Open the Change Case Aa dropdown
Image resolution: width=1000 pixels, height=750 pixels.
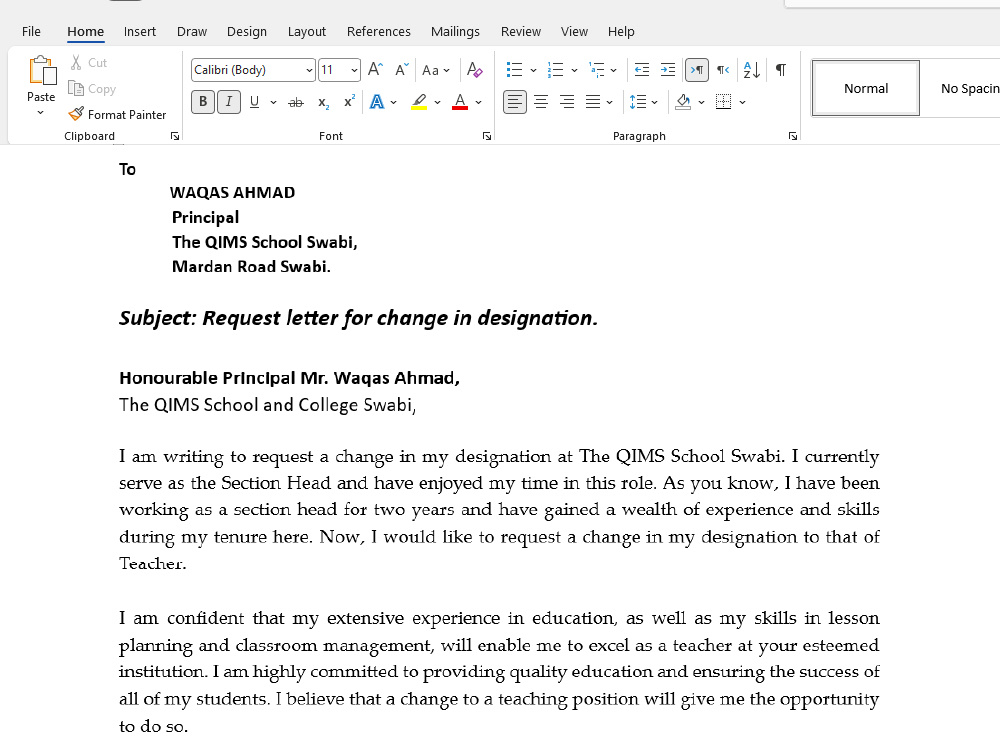click(x=436, y=70)
